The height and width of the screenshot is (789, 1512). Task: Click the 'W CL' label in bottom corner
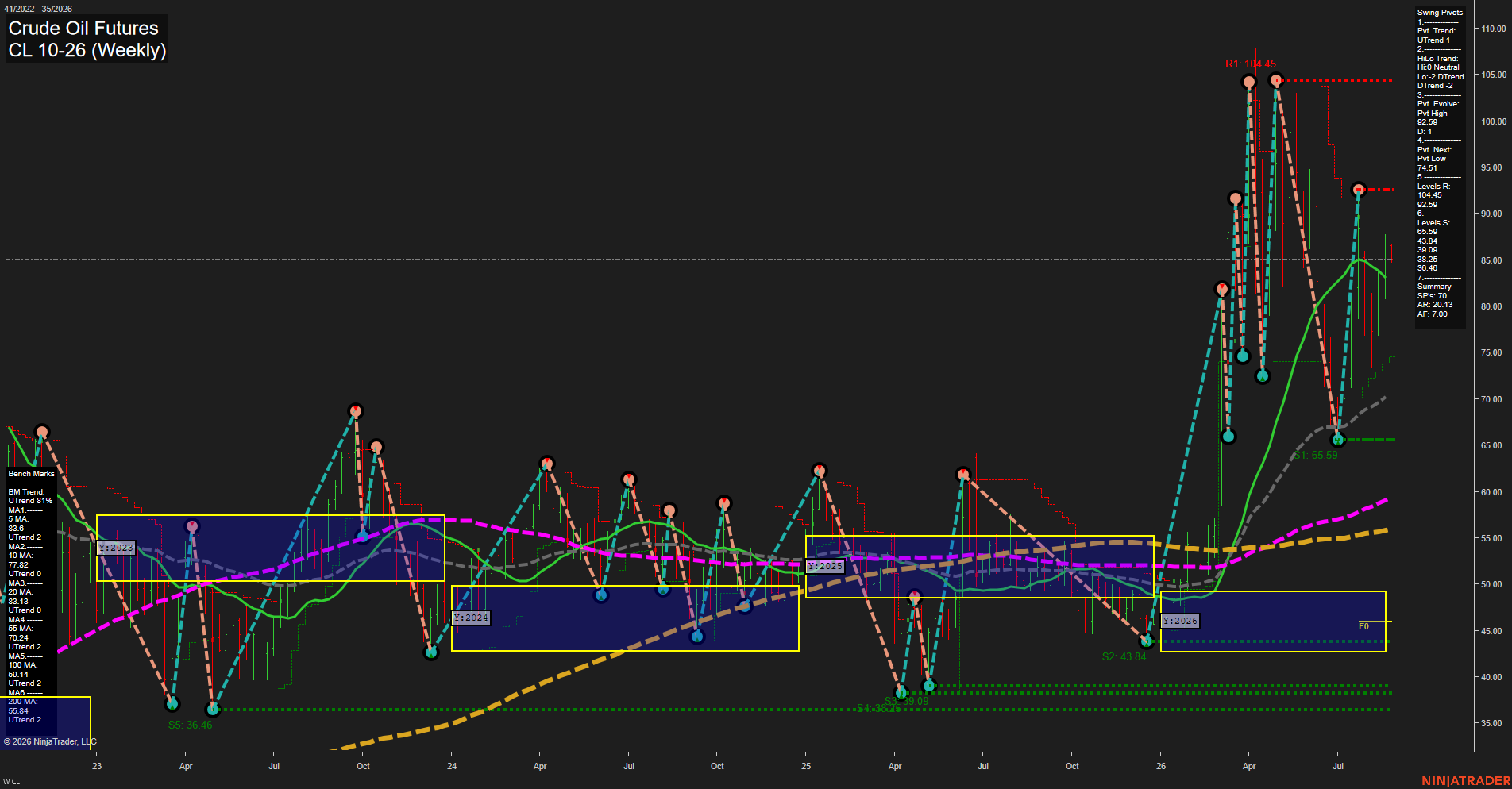(11, 782)
